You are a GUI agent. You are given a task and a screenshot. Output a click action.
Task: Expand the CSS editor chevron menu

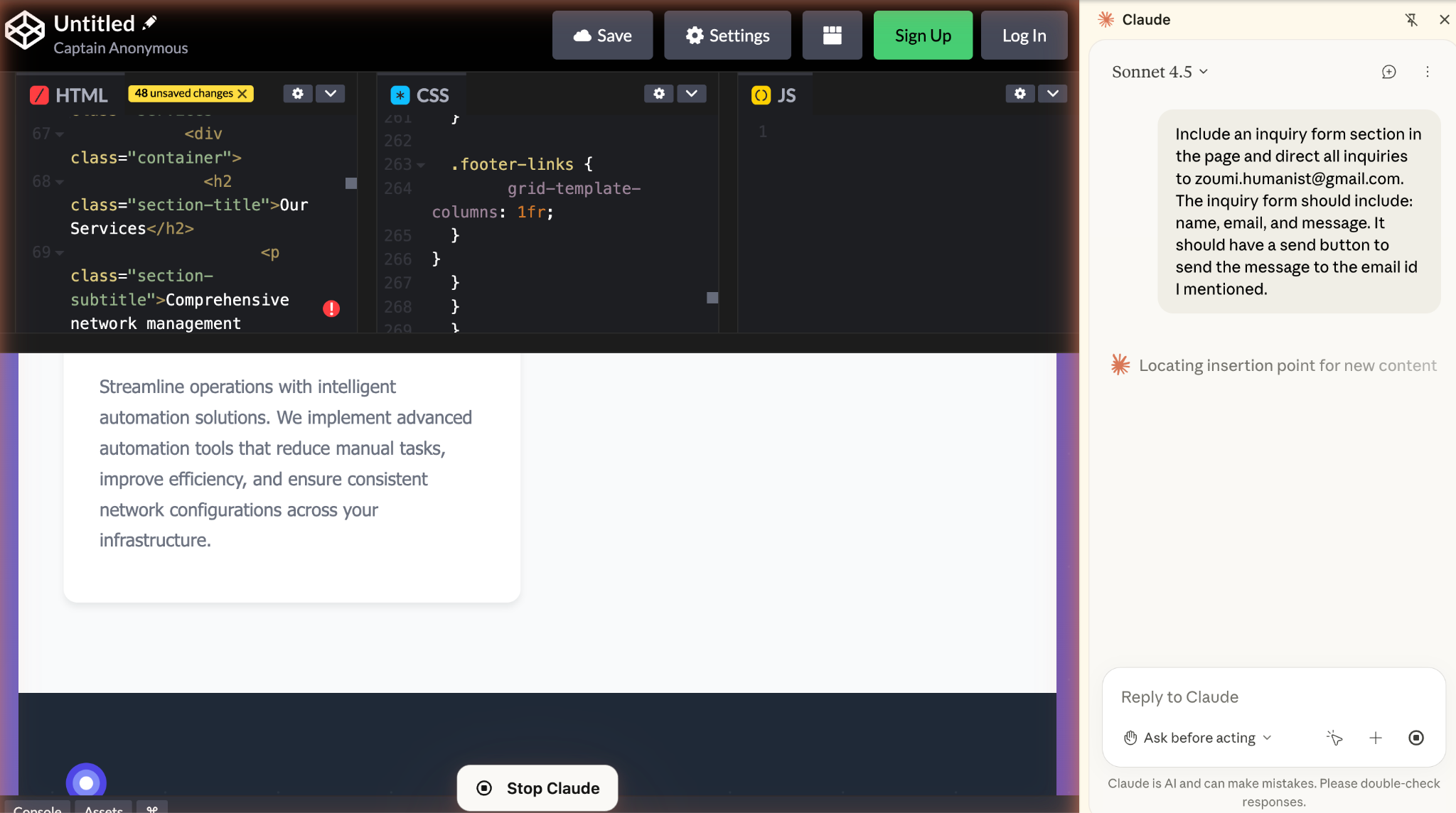coord(691,94)
